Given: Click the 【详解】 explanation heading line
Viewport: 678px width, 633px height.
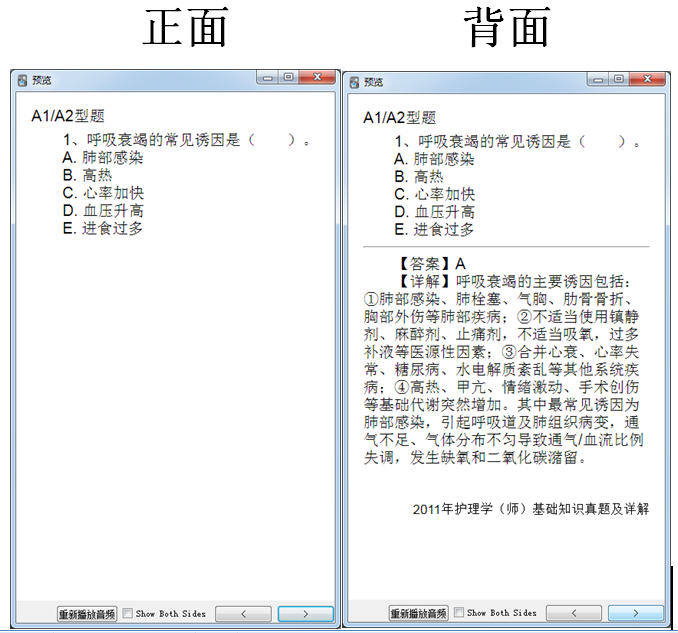Looking at the screenshot, I should pyautogui.click(x=513, y=281).
